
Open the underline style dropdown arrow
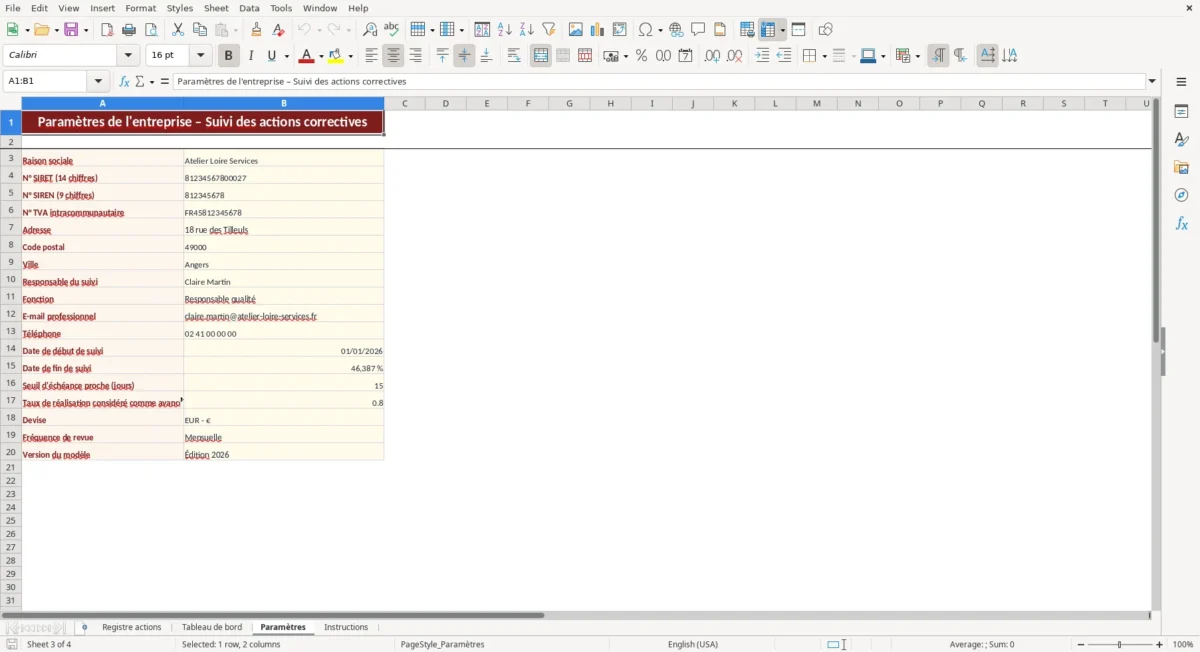[x=286, y=56]
